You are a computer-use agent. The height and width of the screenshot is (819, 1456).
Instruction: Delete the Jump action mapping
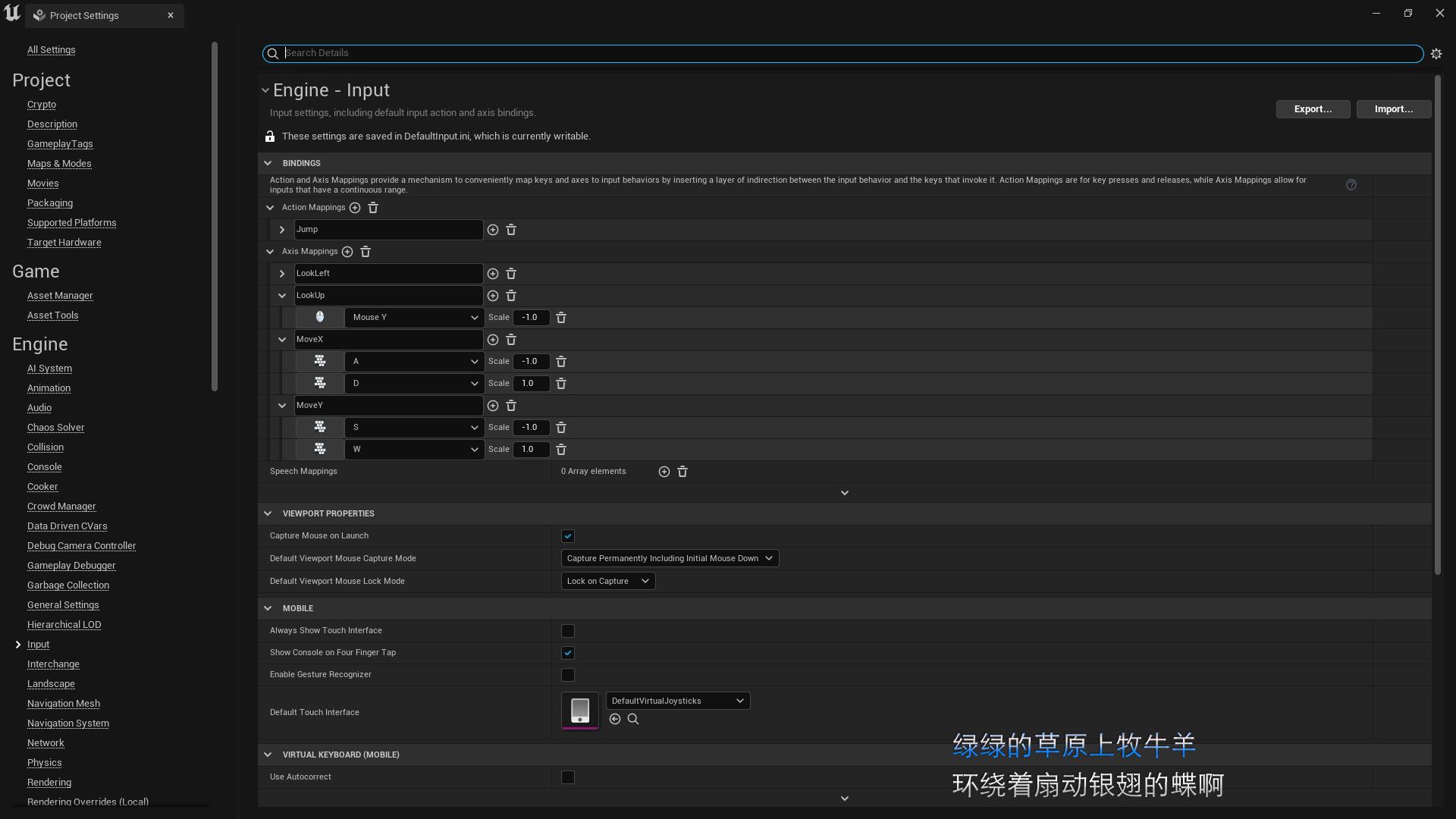[x=511, y=230]
